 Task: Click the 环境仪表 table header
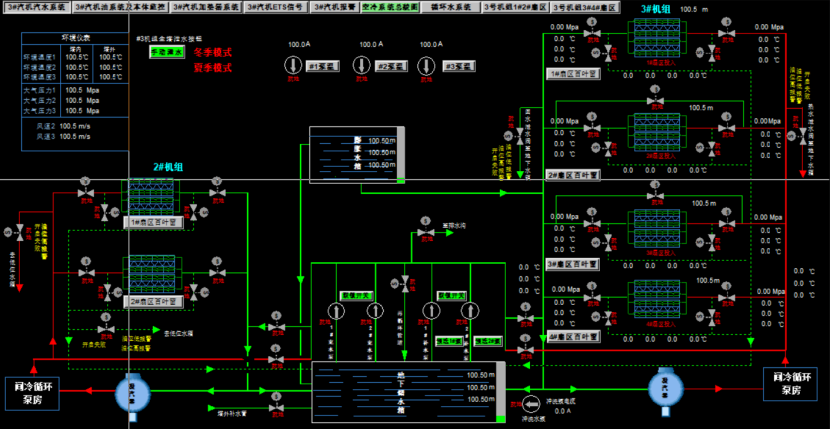[76, 38]
